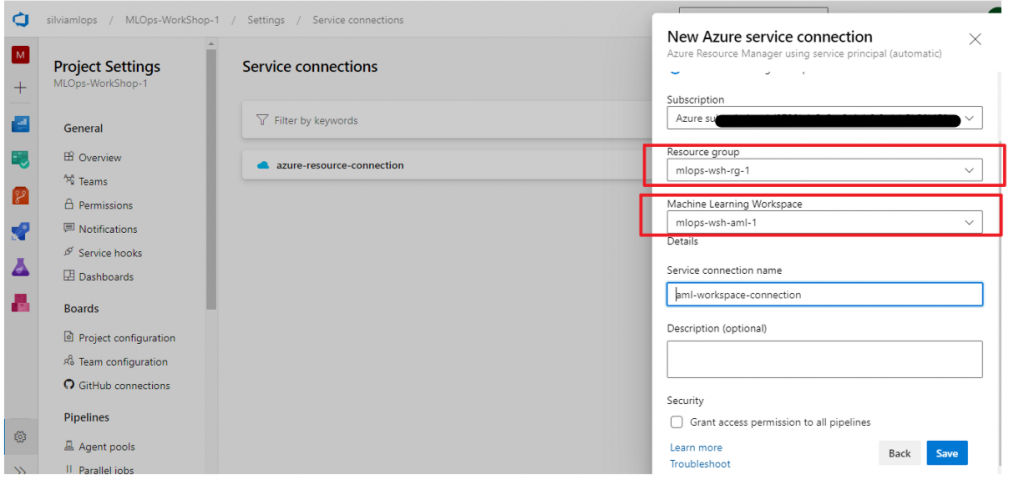Image resolution: width=1024 pixels, height=490 pixels.
Task: Close the New Azure service connection panel
Action: point(975,39)
